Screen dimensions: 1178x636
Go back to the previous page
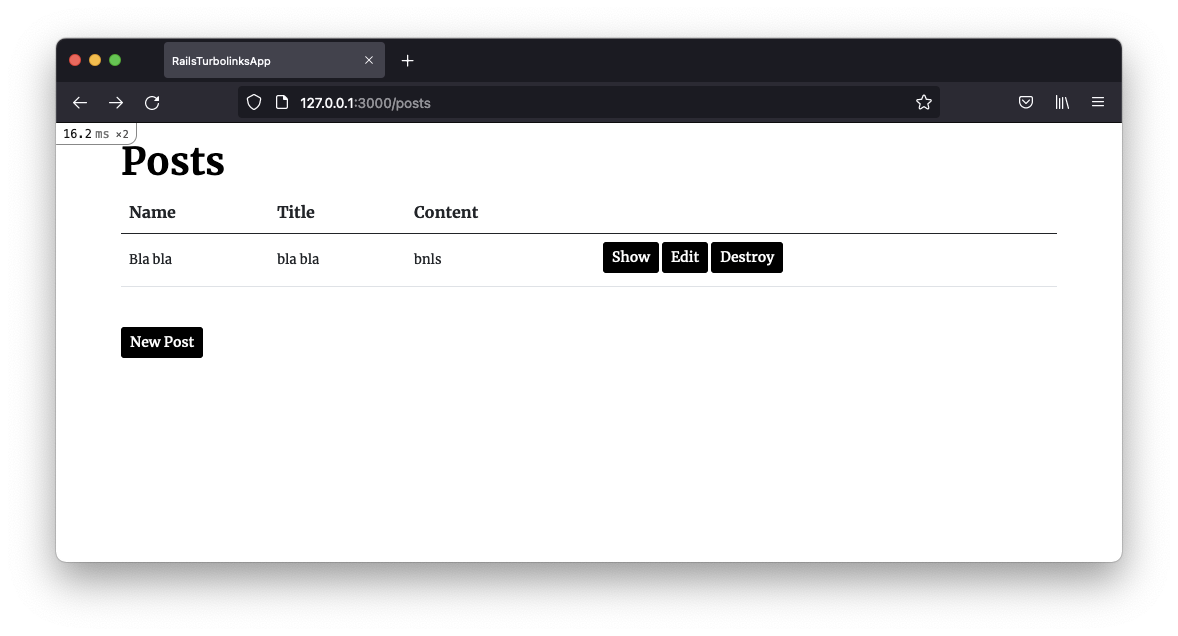click(x=80, y=103)
